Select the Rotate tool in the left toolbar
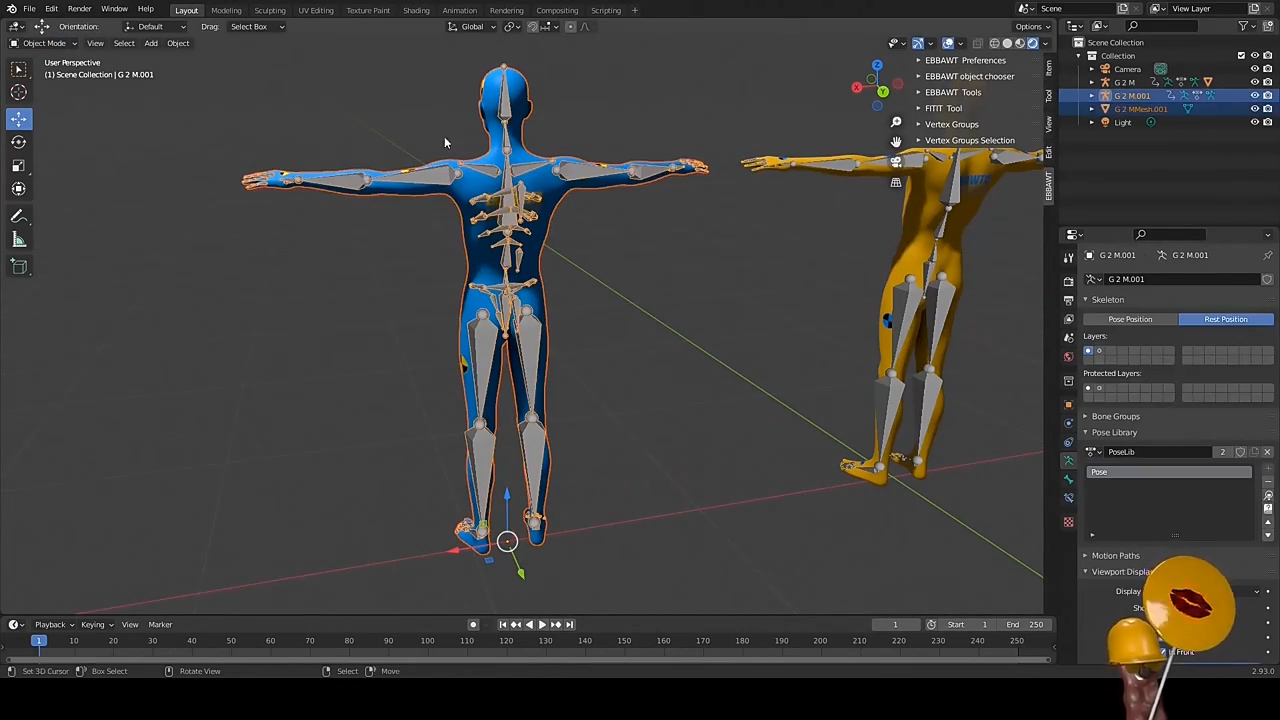The height and width of the screenshot is (720, 1280). (18, 142)
